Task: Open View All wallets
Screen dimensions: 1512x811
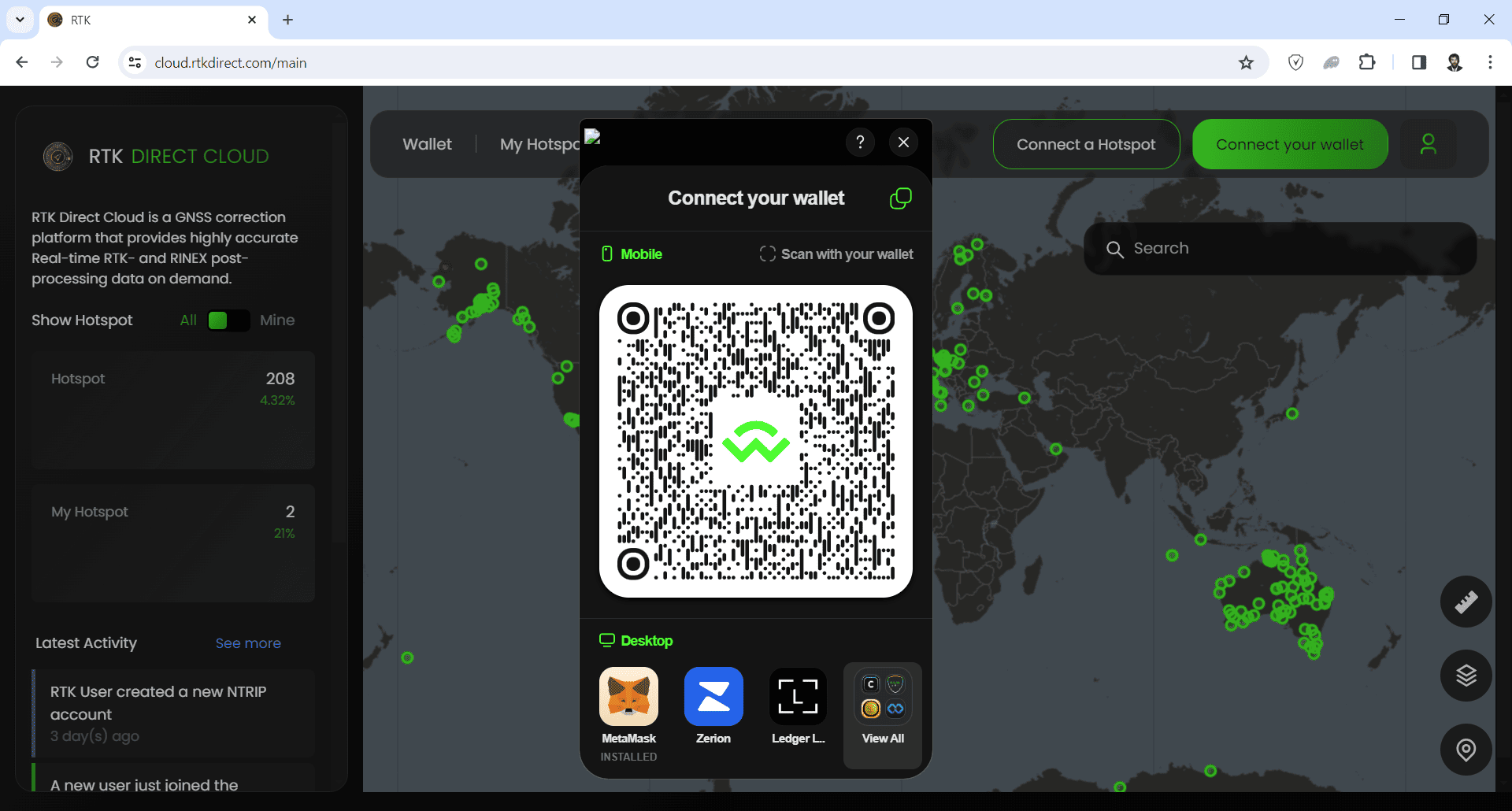Action: point(883,715)
